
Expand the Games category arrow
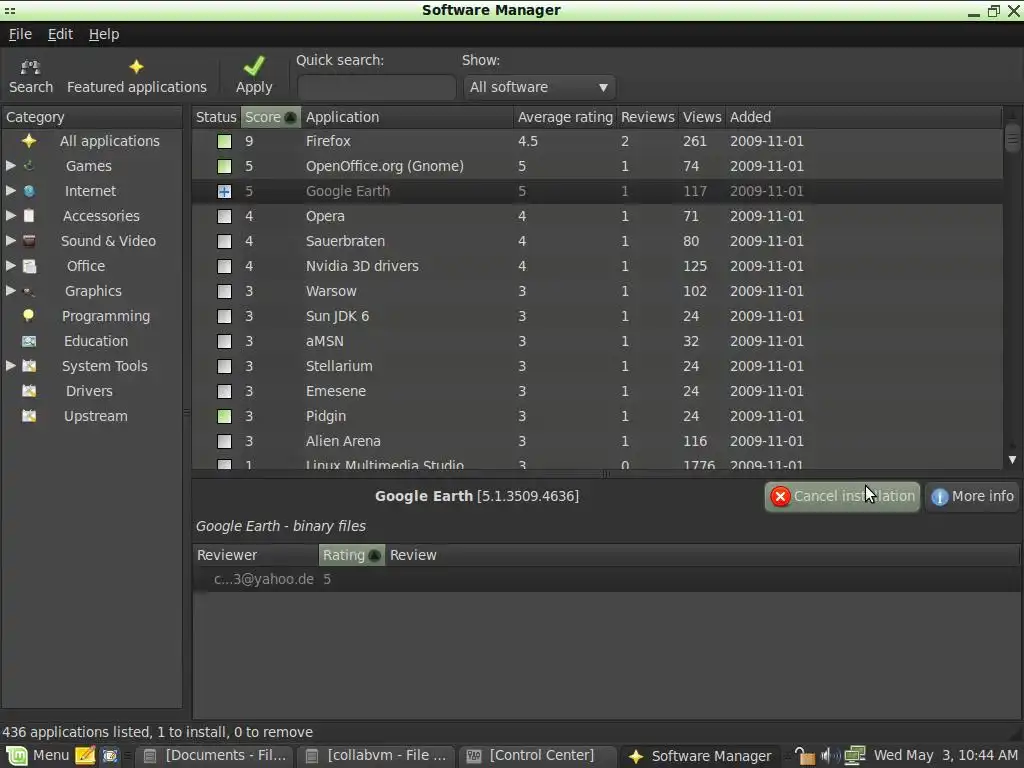click(10, 166)
